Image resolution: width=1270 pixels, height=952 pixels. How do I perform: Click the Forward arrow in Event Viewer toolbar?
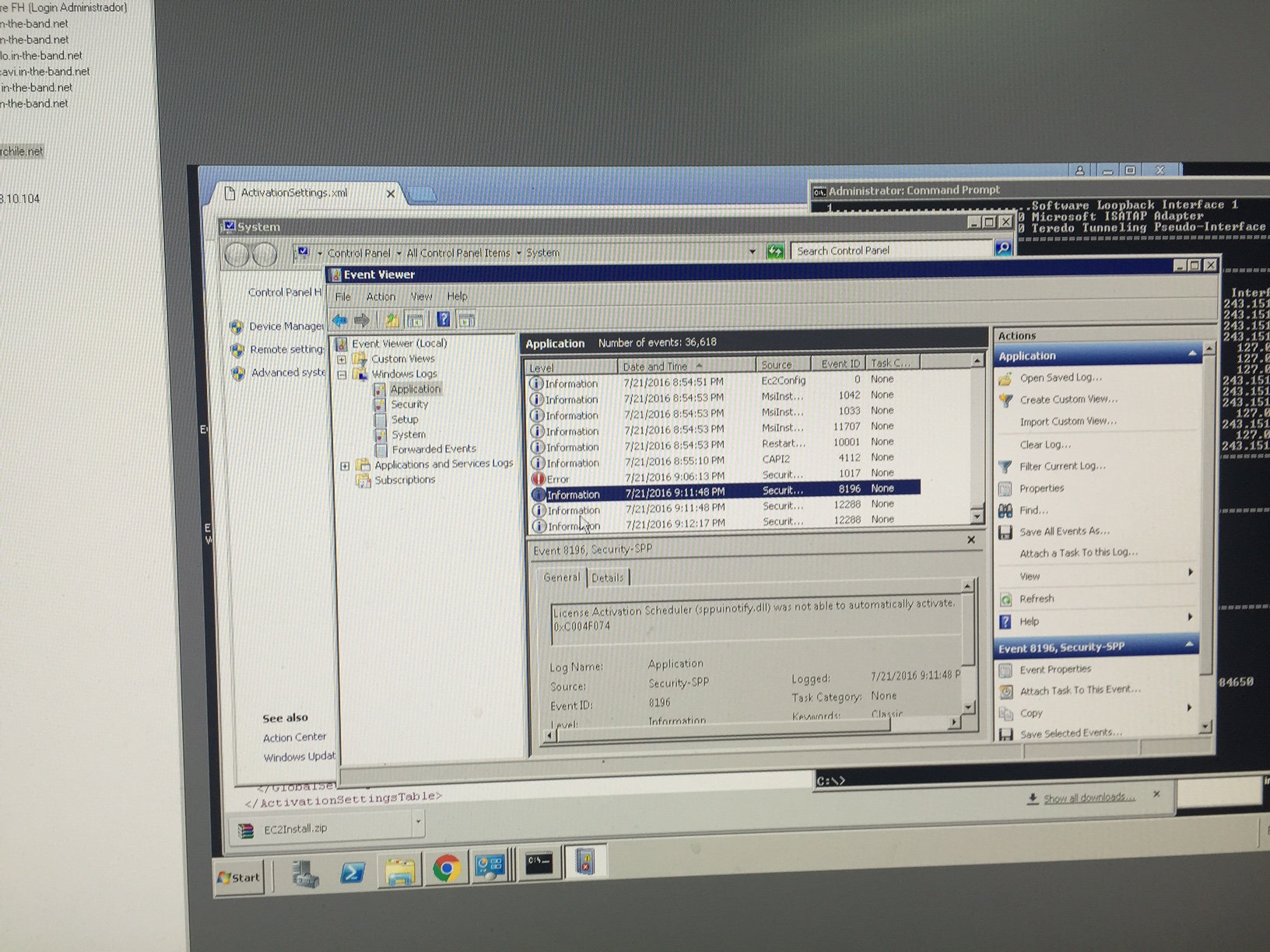[362, 320]
